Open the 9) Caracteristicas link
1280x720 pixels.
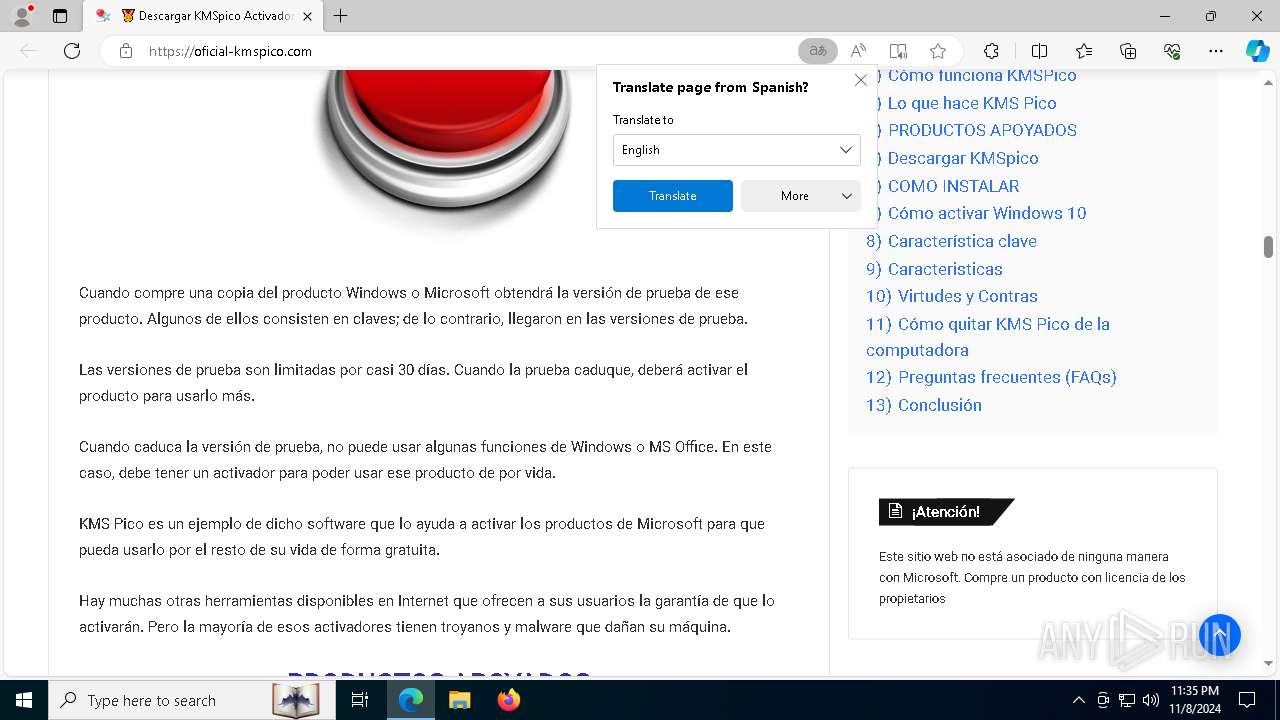[934, 269]
